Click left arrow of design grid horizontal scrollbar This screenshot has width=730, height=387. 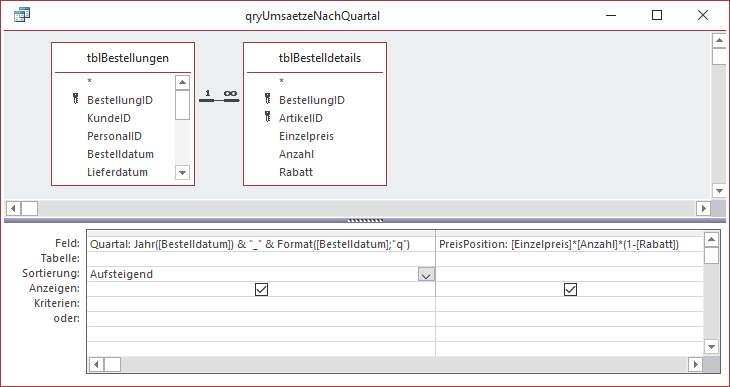[96, 364]
